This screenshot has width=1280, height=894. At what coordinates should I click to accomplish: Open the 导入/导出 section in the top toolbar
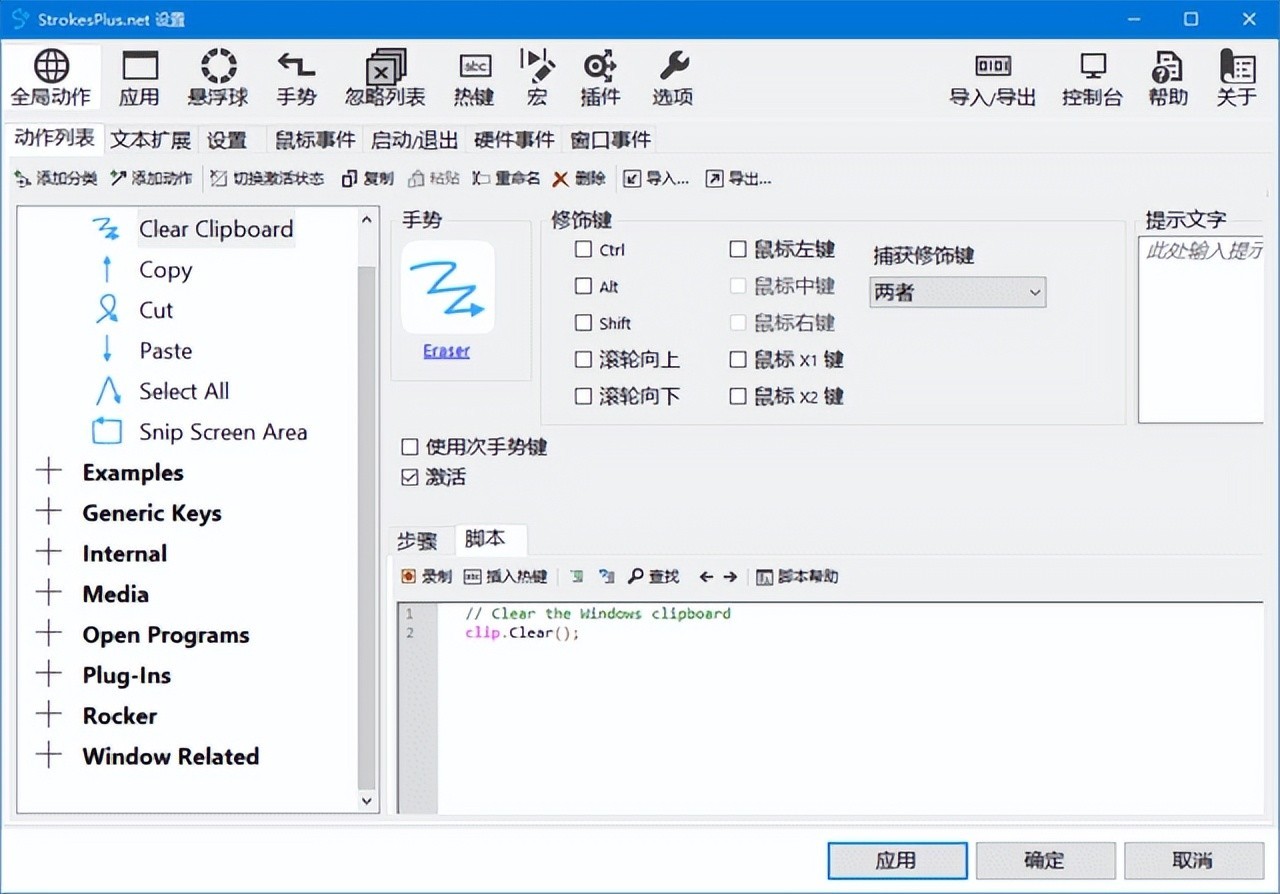[x=992, y=78]
